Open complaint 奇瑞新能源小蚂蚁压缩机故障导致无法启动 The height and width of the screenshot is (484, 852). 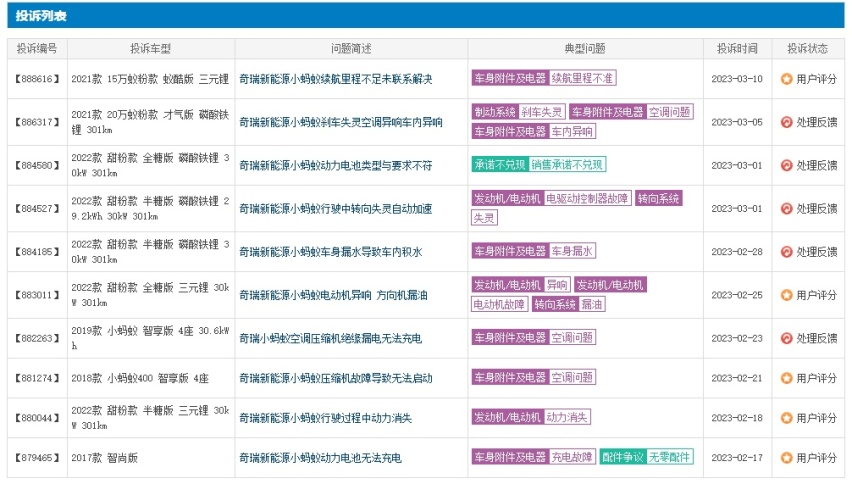(336, 378)
